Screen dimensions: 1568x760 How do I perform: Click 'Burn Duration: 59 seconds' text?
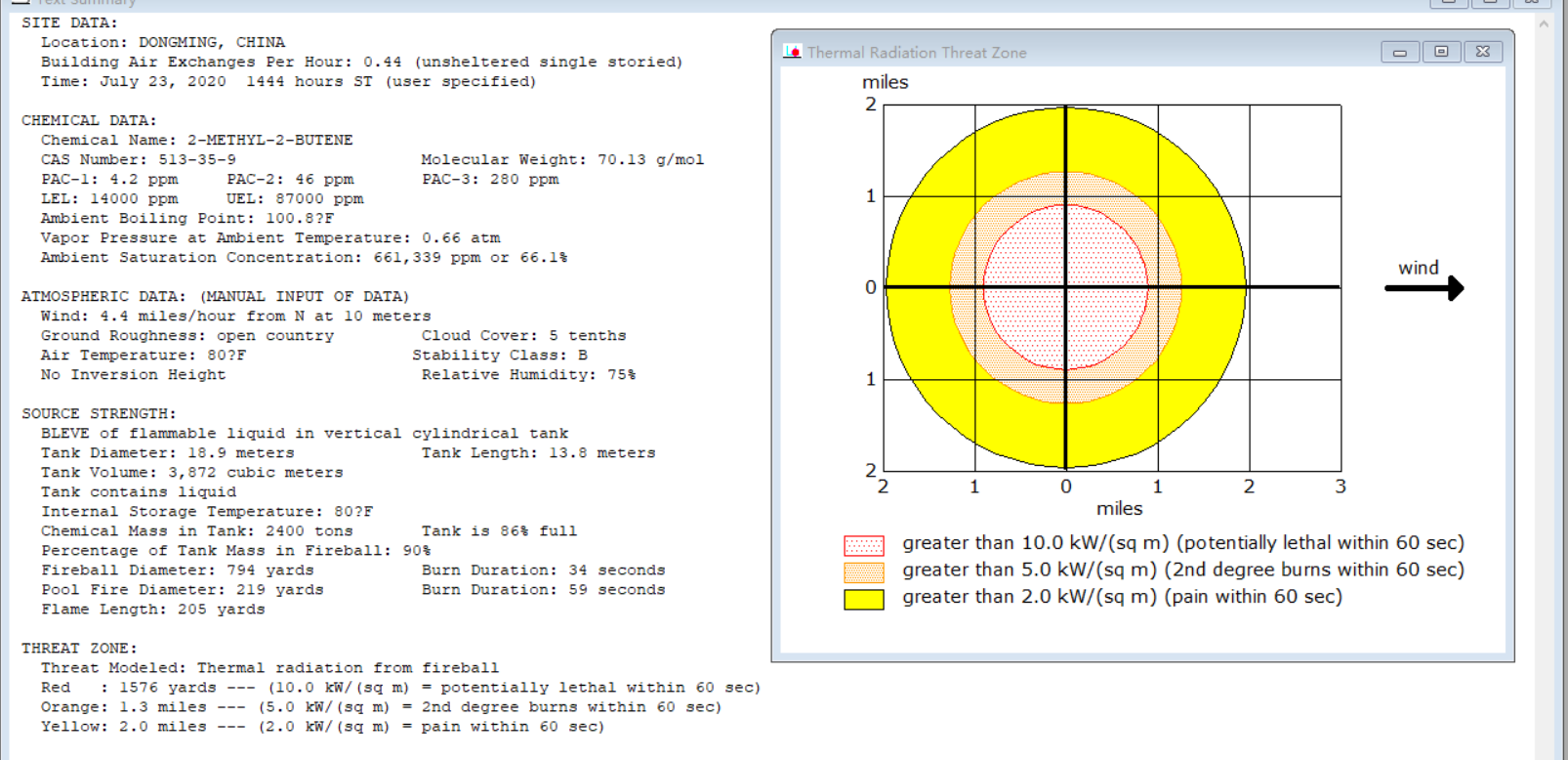coord(544,589)
